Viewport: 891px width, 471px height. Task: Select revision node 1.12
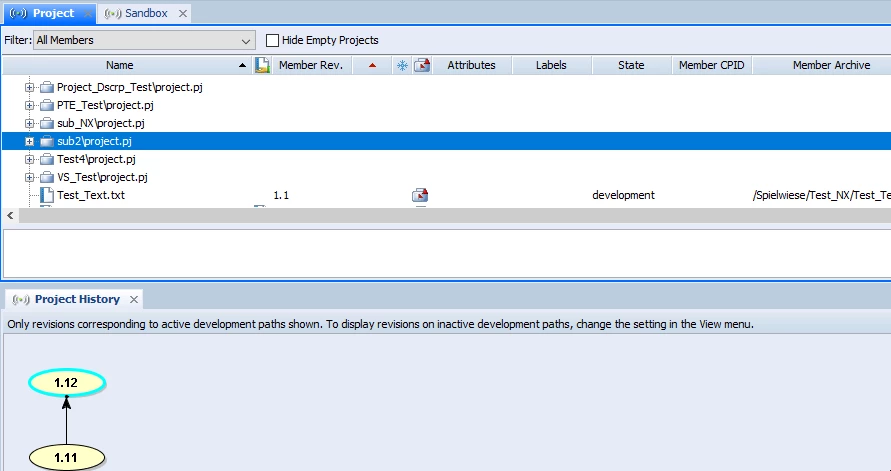(x=66, y=383)
